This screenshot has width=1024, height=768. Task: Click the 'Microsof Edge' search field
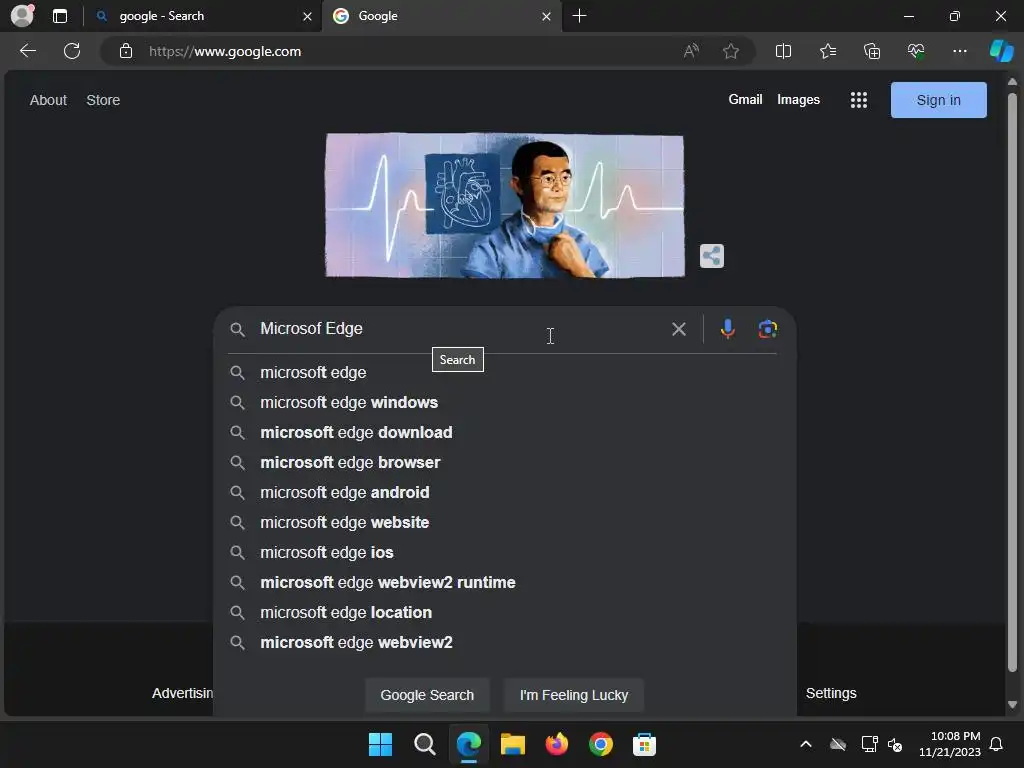pos(457,328)
